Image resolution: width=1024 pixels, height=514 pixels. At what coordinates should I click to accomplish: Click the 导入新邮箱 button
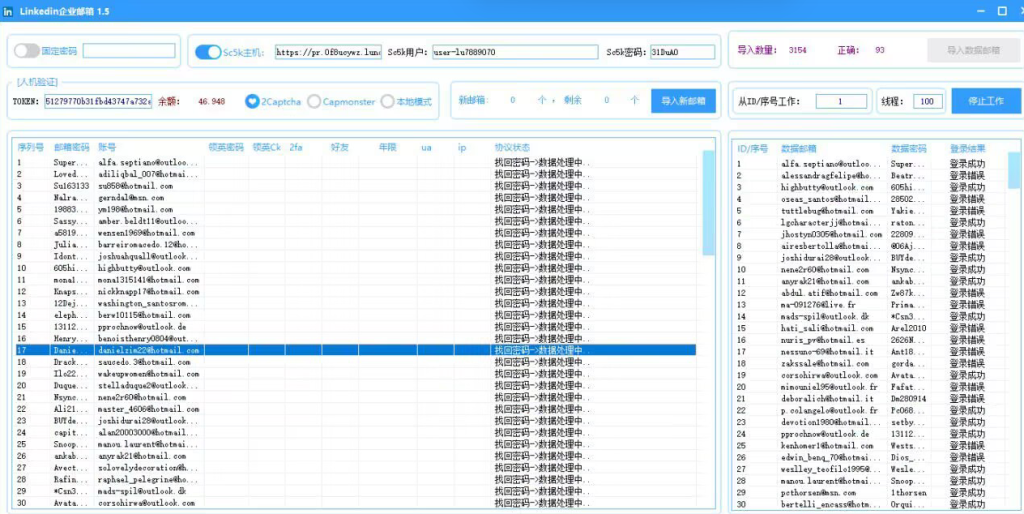click(x=683, y=100)
